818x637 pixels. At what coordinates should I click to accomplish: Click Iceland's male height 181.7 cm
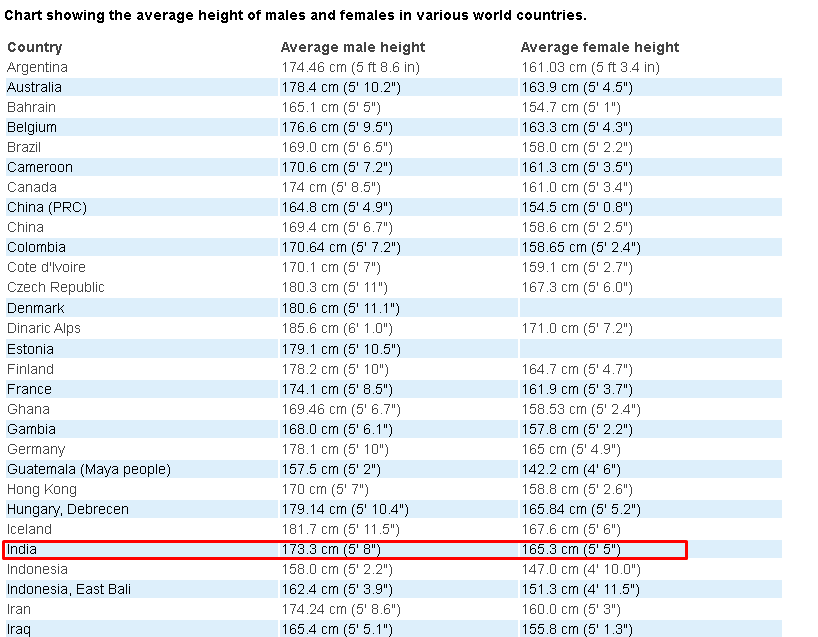click(x=341, y=530)
